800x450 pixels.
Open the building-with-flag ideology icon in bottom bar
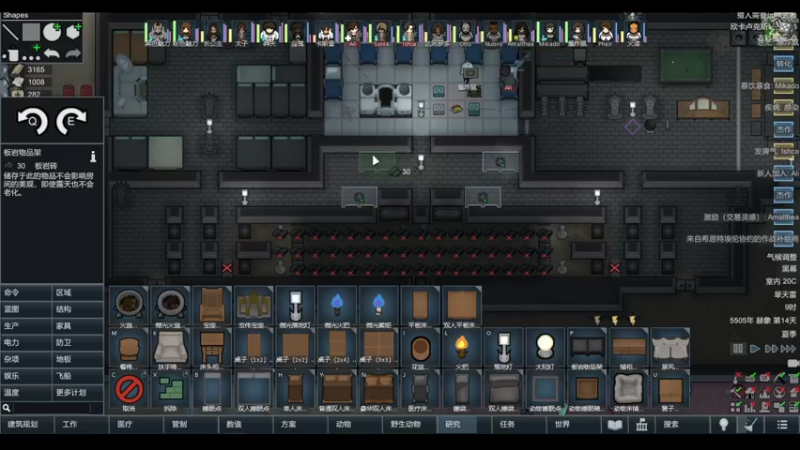pyautogui.click(x=641, y=424)
